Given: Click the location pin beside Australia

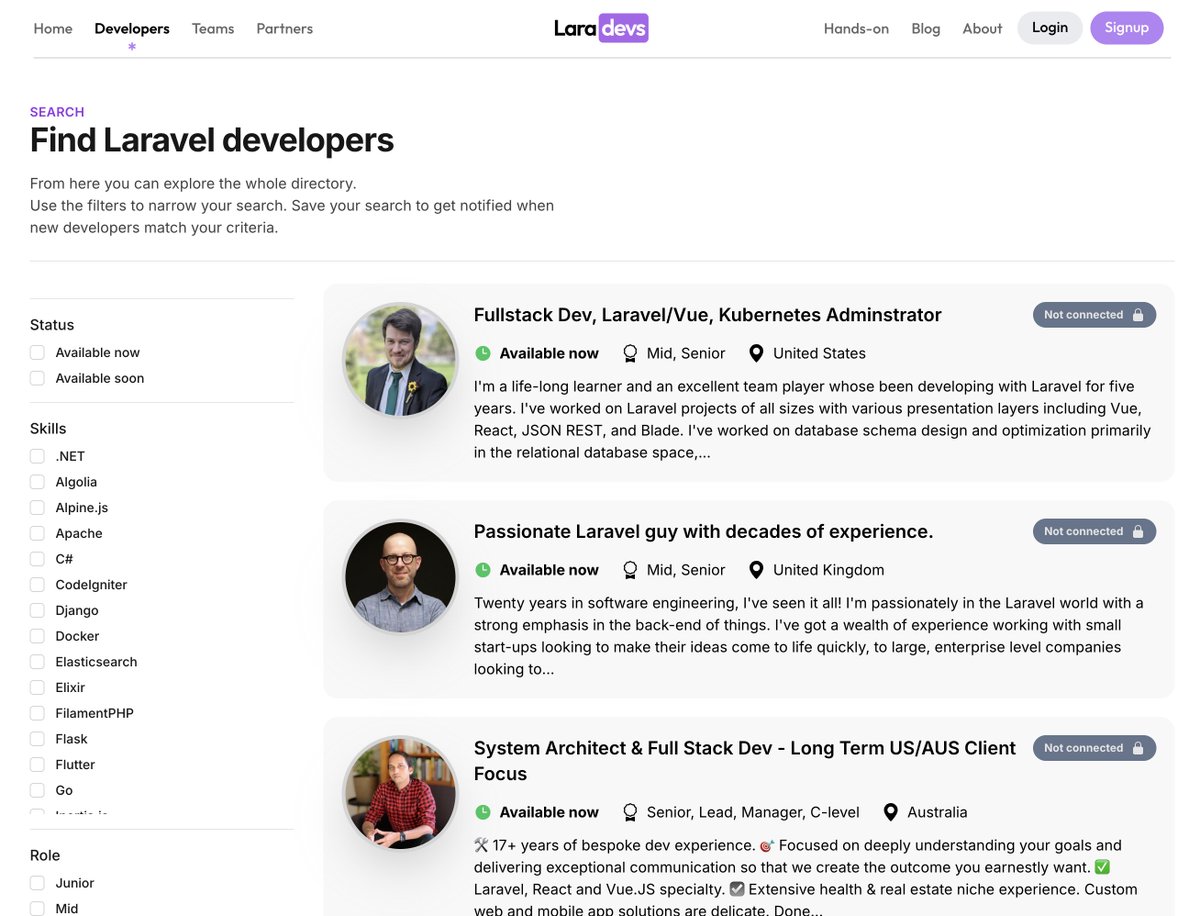Looking at the screenshot, I should point(890,812).
